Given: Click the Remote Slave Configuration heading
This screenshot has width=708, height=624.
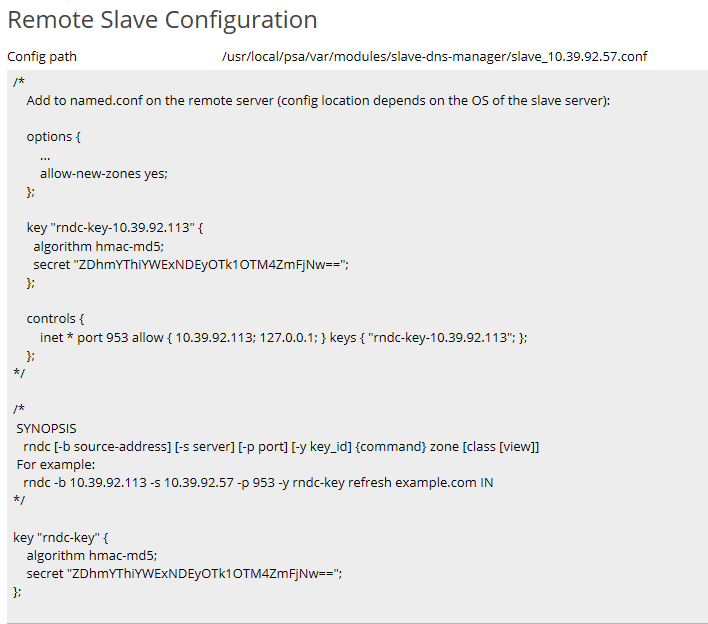Looking at the screenshot, I should pos(162,20).
